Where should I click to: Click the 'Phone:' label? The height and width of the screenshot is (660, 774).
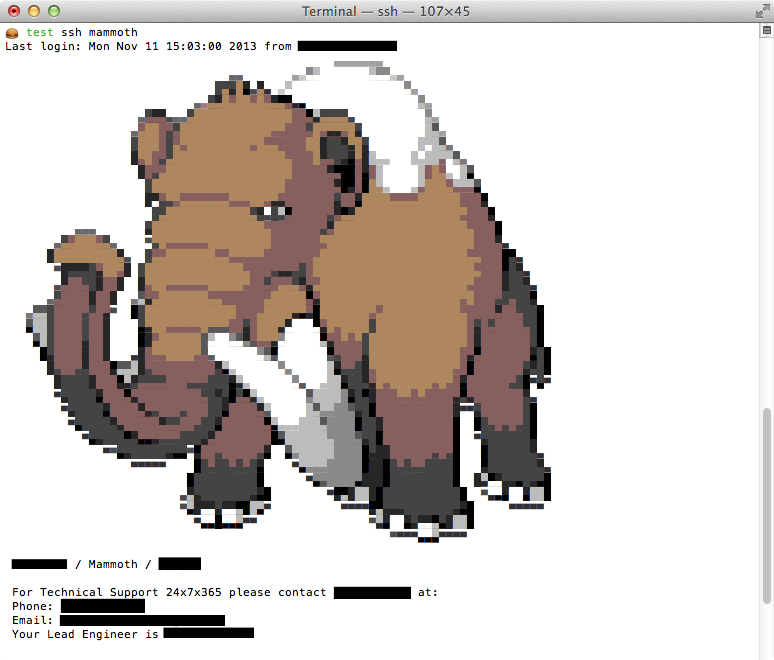pyautogui.click(x=32, y=606)
